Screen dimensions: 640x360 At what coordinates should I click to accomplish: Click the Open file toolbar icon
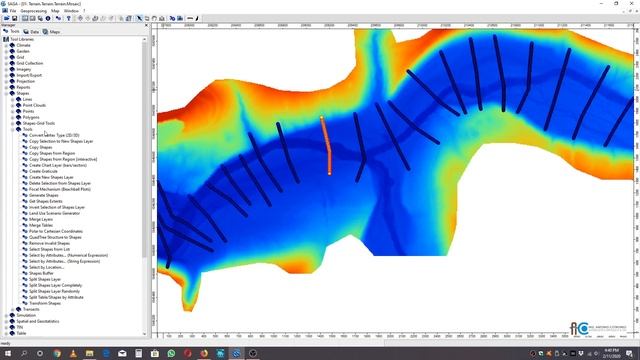(x=6, y=18)
